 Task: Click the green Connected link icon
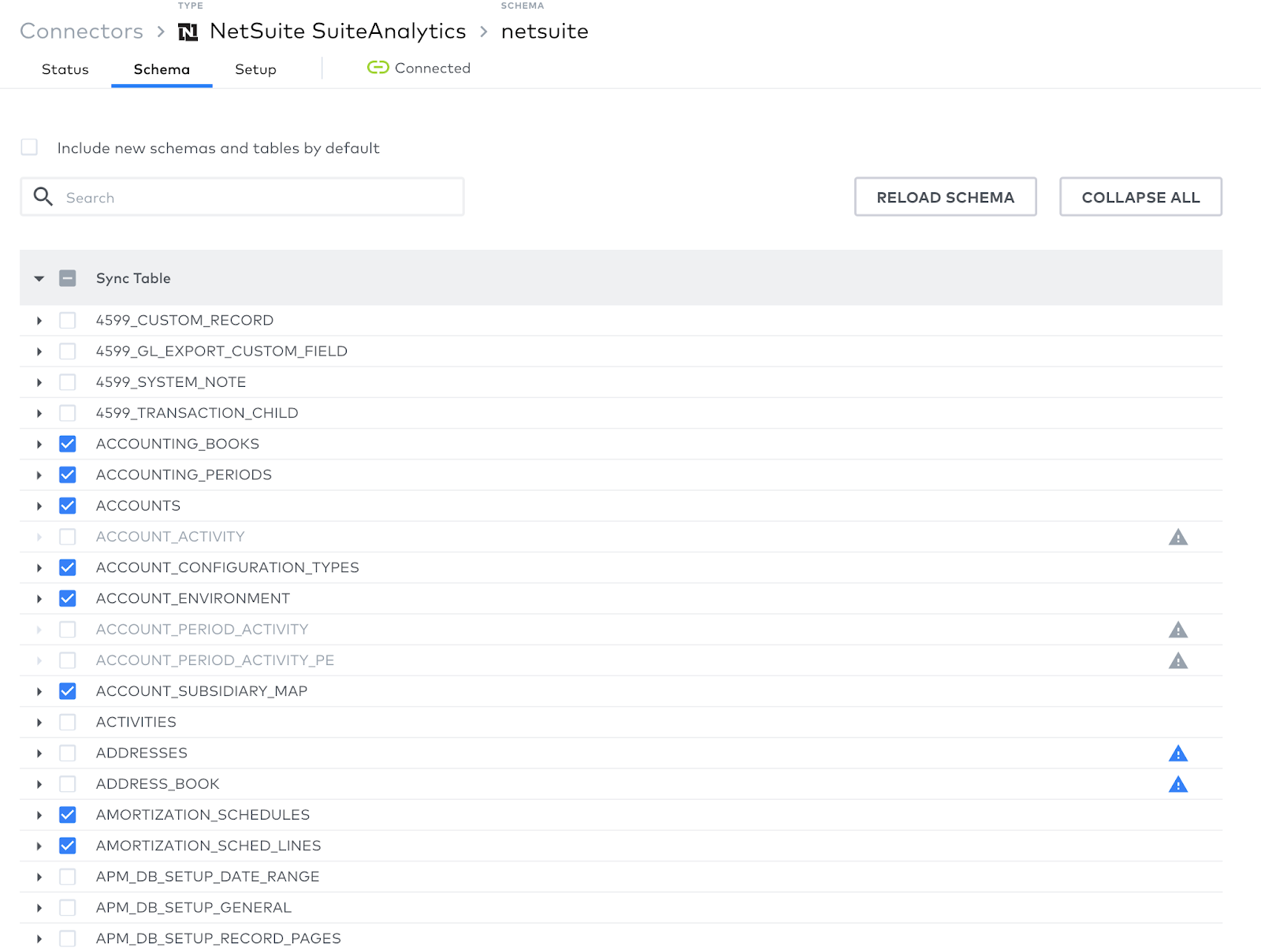[378, 68]
